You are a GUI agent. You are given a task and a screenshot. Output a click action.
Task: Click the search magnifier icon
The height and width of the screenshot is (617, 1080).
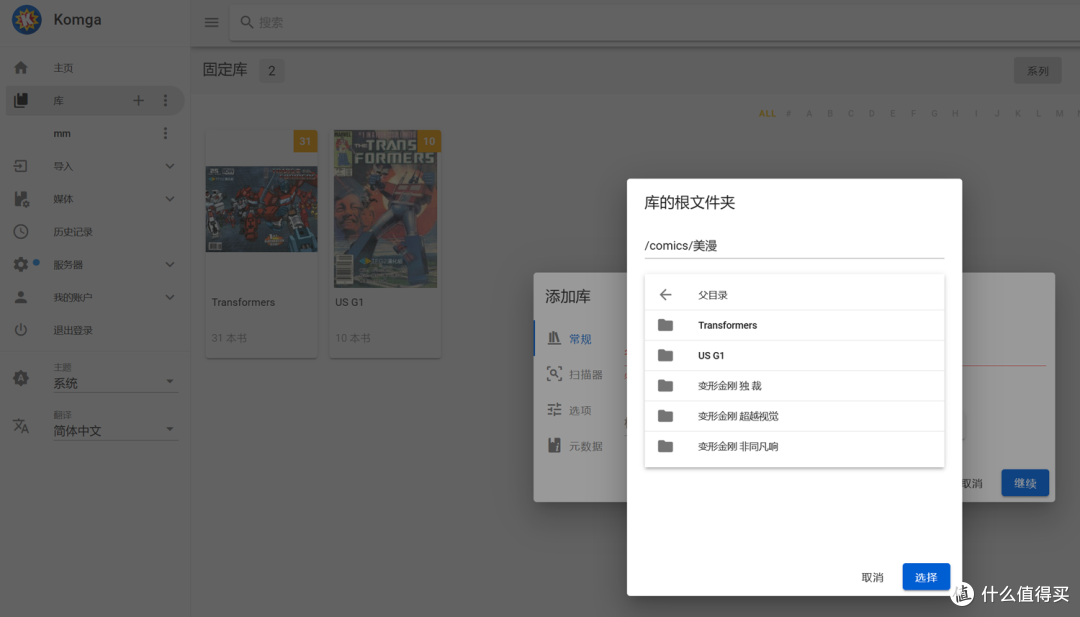[x=247, y=22]
